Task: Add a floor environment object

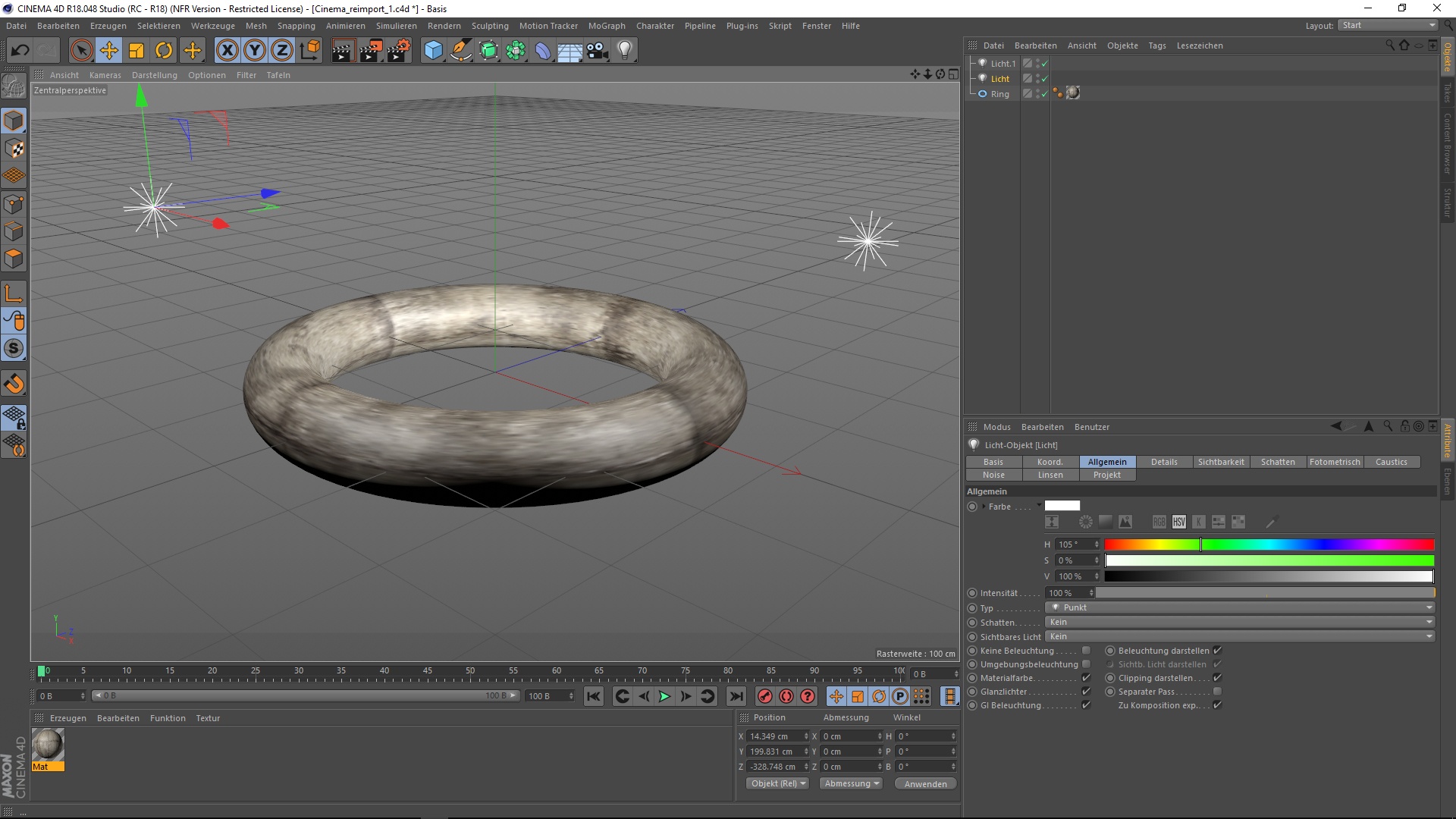Action: point(570,51)
